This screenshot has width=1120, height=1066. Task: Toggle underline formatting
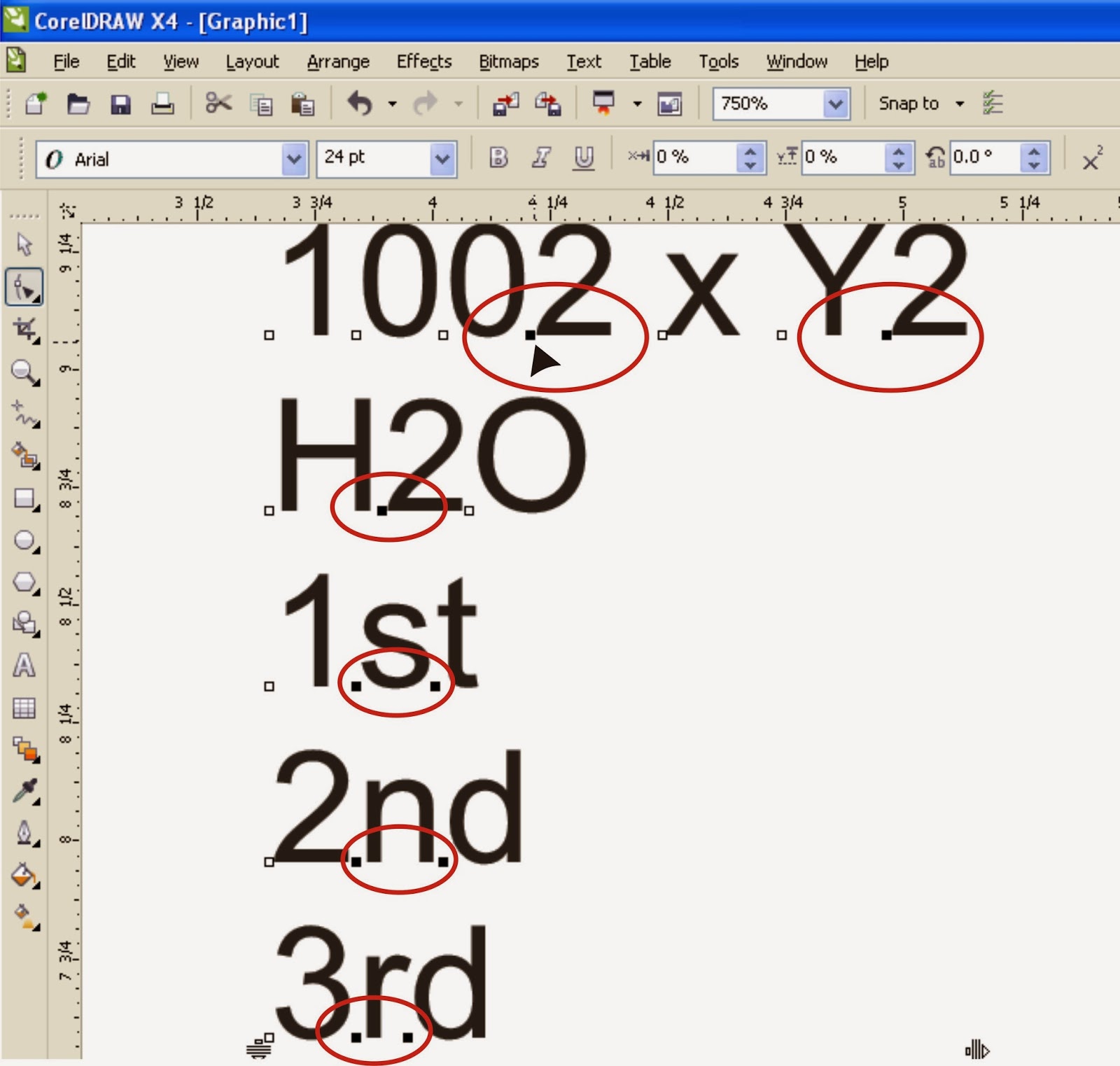click(582, 158)
